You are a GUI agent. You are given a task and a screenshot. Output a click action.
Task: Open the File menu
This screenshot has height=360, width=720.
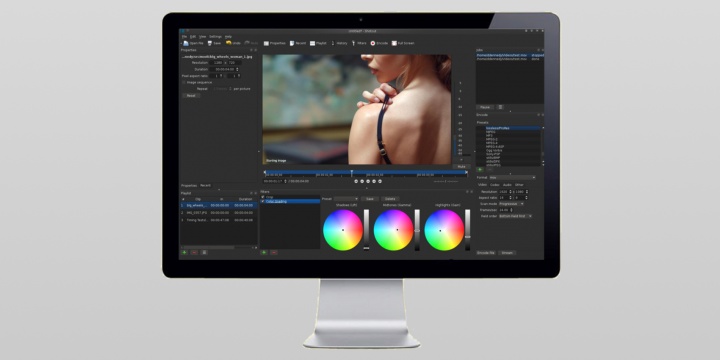pyautogui.click(x=184, y=36)
